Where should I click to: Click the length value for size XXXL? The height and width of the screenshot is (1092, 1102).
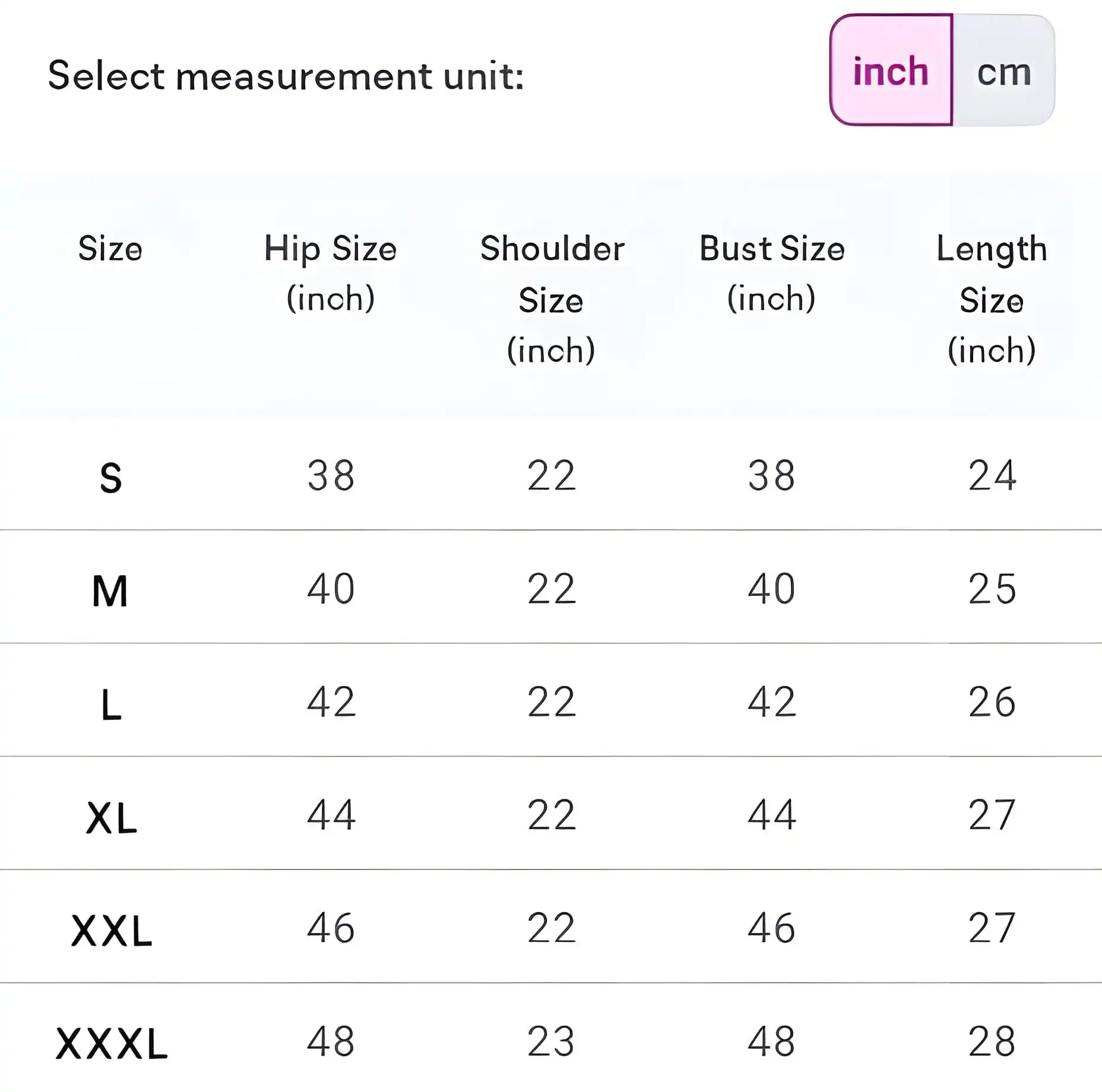pyautogui.click(x=992, y=1042)
